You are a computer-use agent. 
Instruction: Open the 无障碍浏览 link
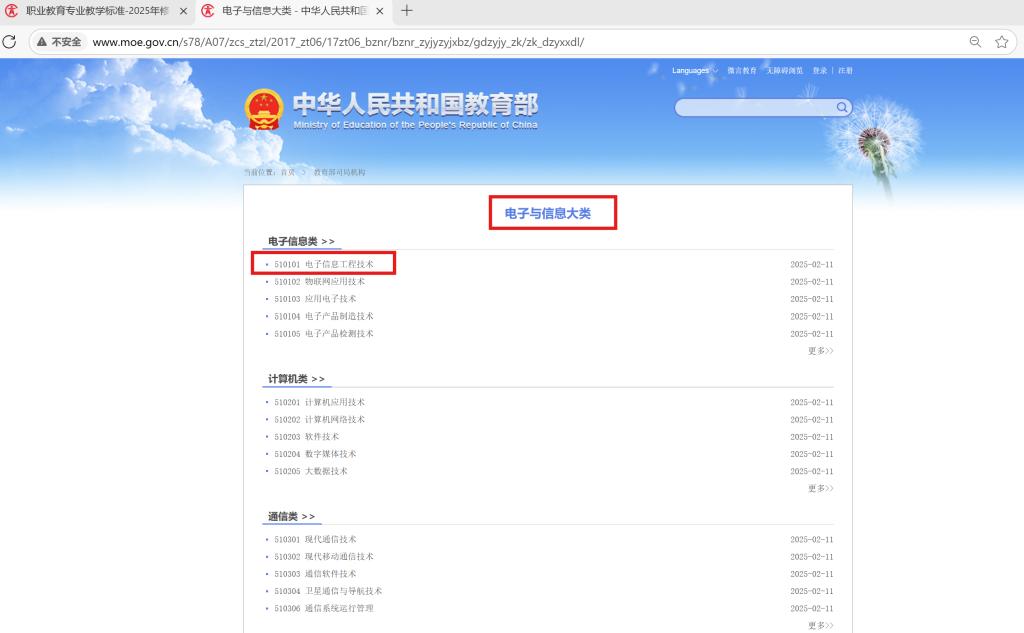[784, 71]
